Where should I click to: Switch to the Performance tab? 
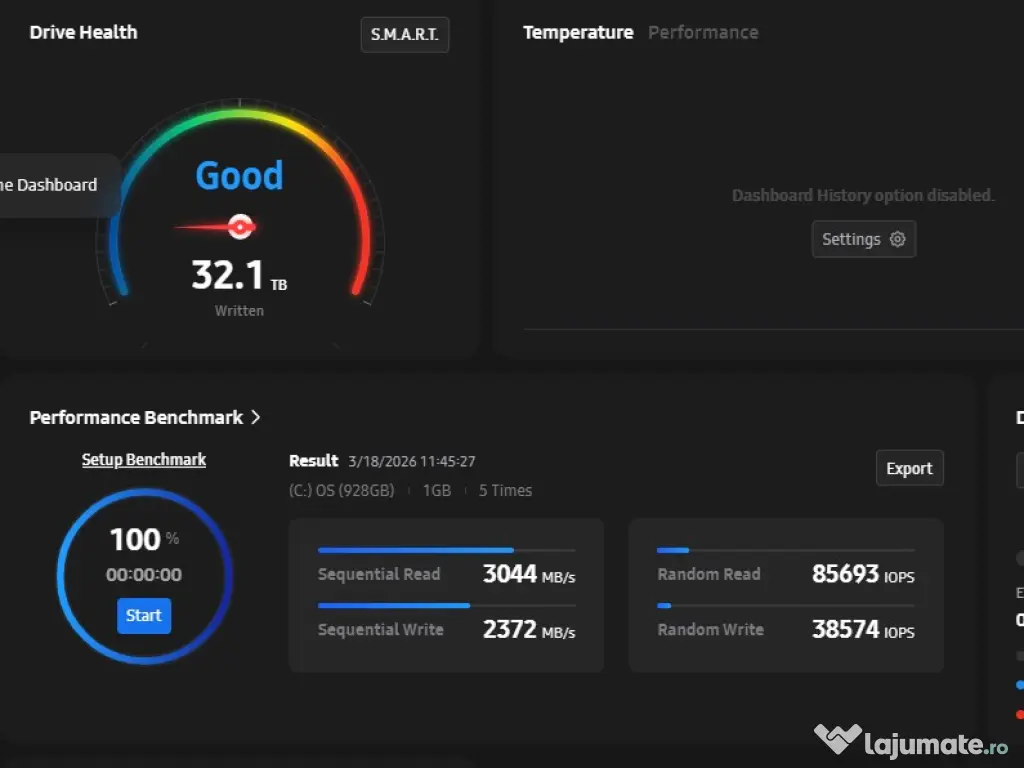[x=703, y=32]
